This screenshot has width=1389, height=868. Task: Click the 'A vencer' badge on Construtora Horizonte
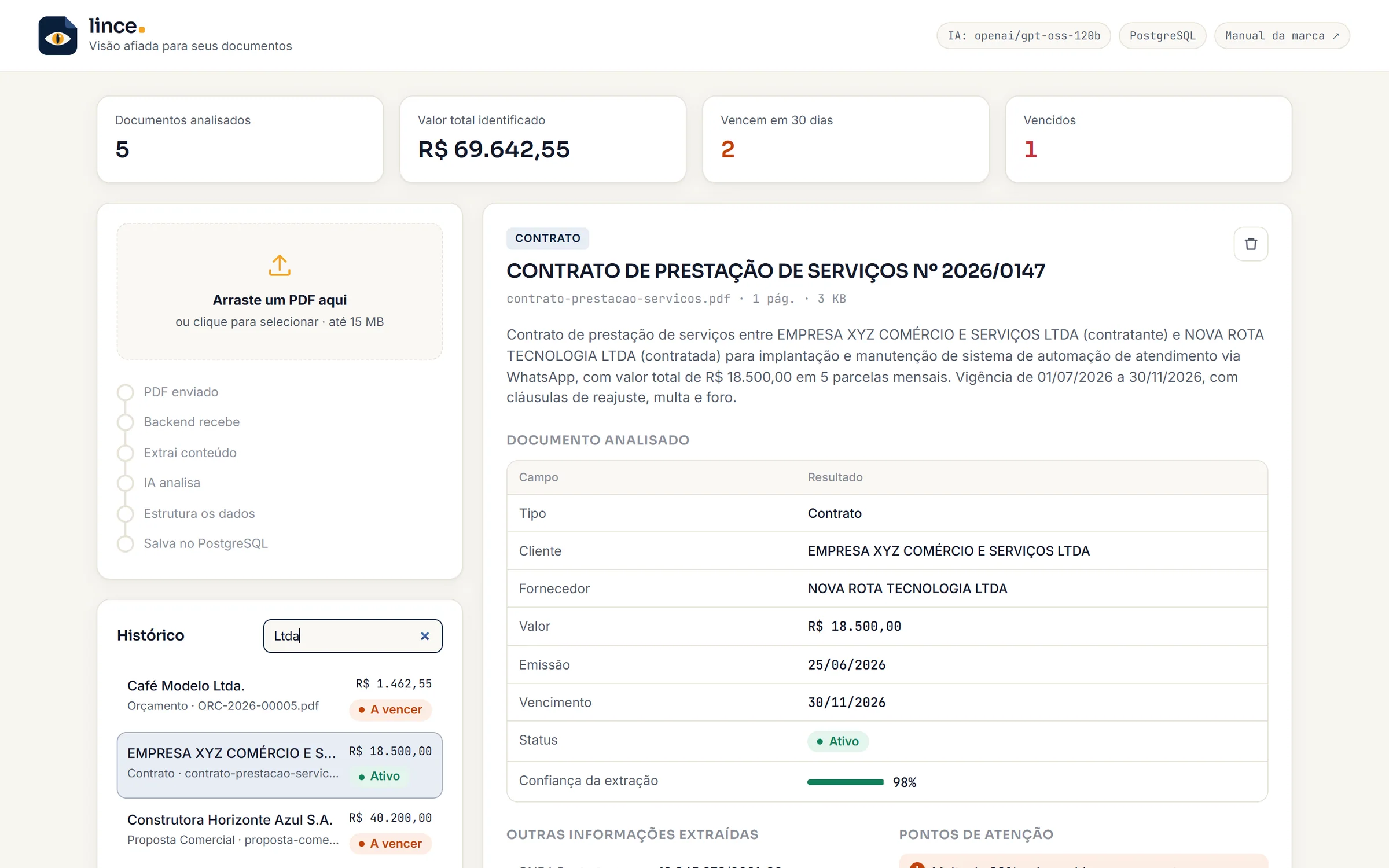[390, 844]
